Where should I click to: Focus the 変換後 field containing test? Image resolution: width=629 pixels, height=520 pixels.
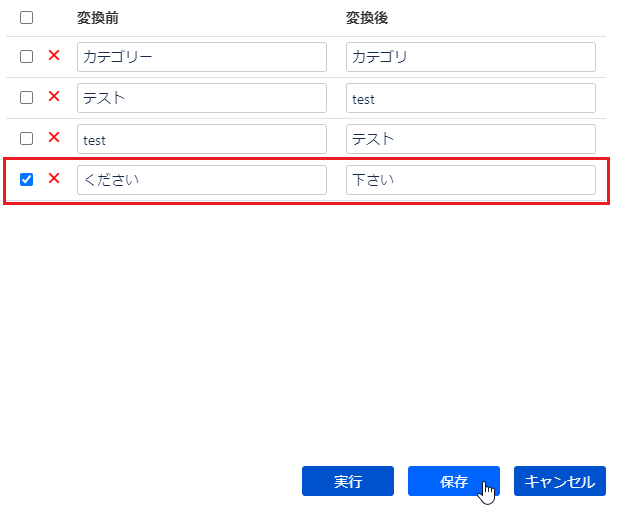point(470,98)
